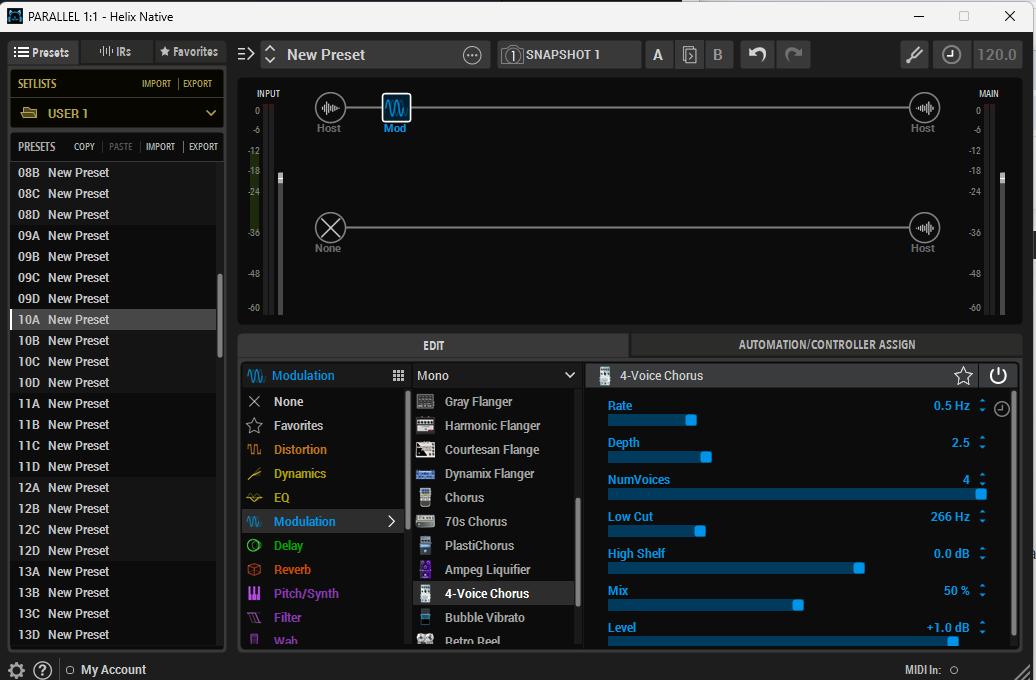
Task: Click the presets Import button
Action: tap(160, 147)
